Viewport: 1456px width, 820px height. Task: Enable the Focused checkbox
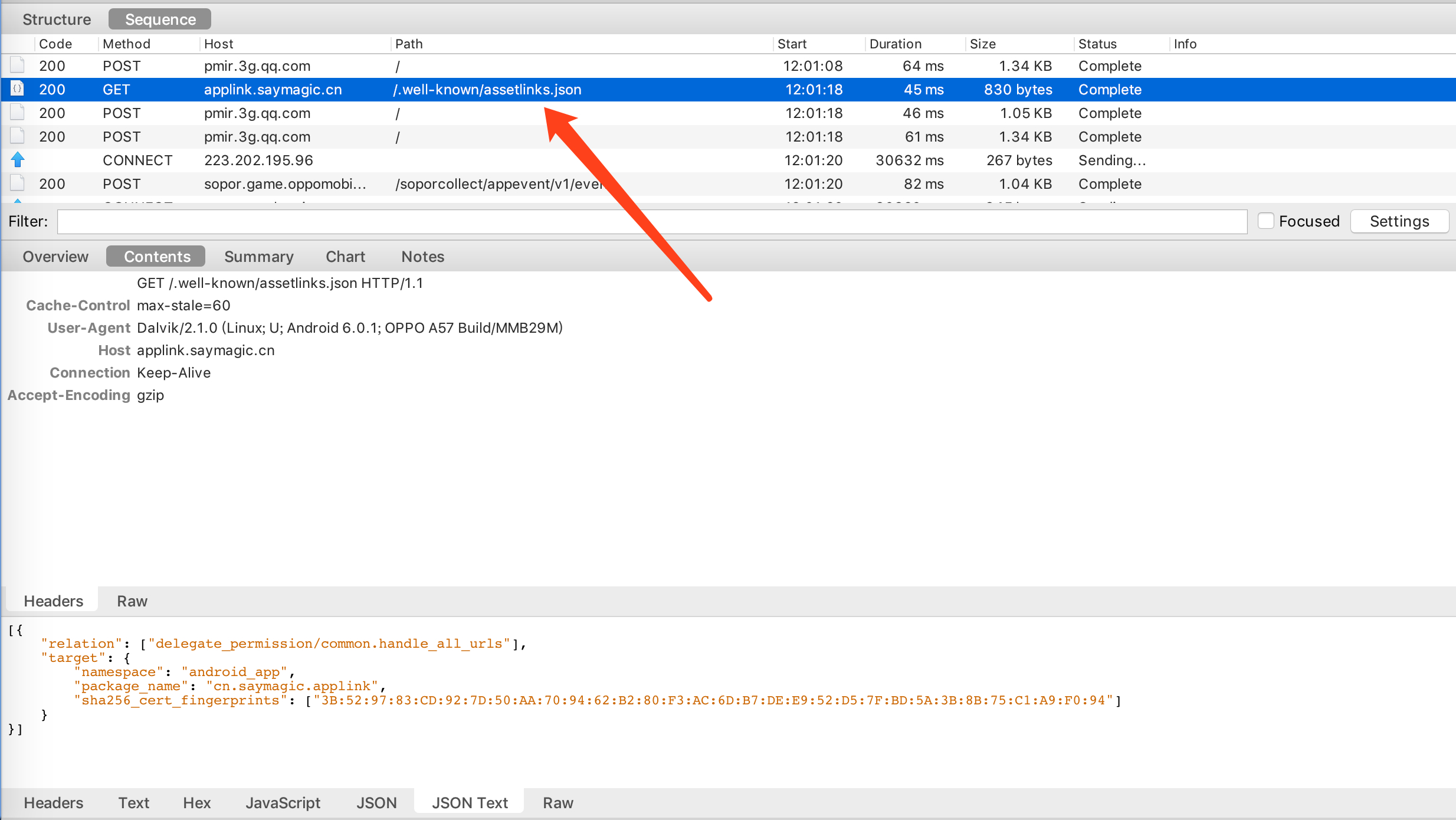coord(1265,221)
